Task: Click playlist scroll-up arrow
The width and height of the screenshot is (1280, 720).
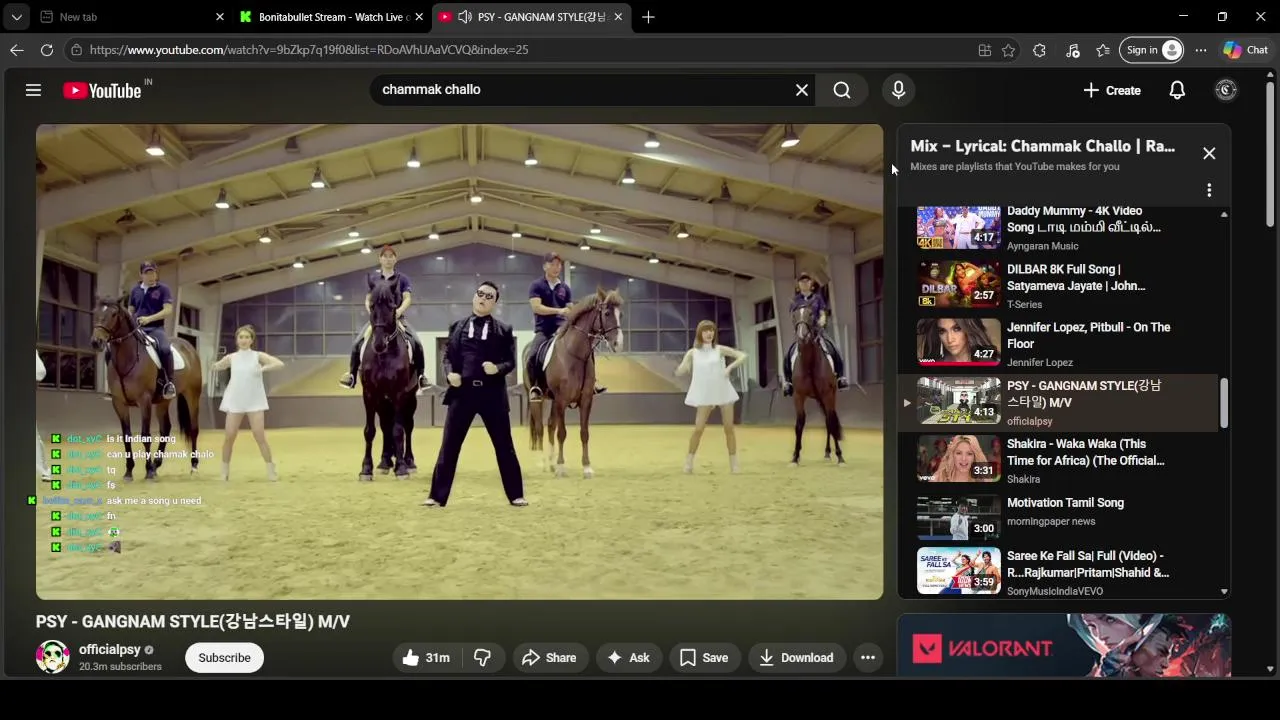Action: click(x=1224, y=214)
